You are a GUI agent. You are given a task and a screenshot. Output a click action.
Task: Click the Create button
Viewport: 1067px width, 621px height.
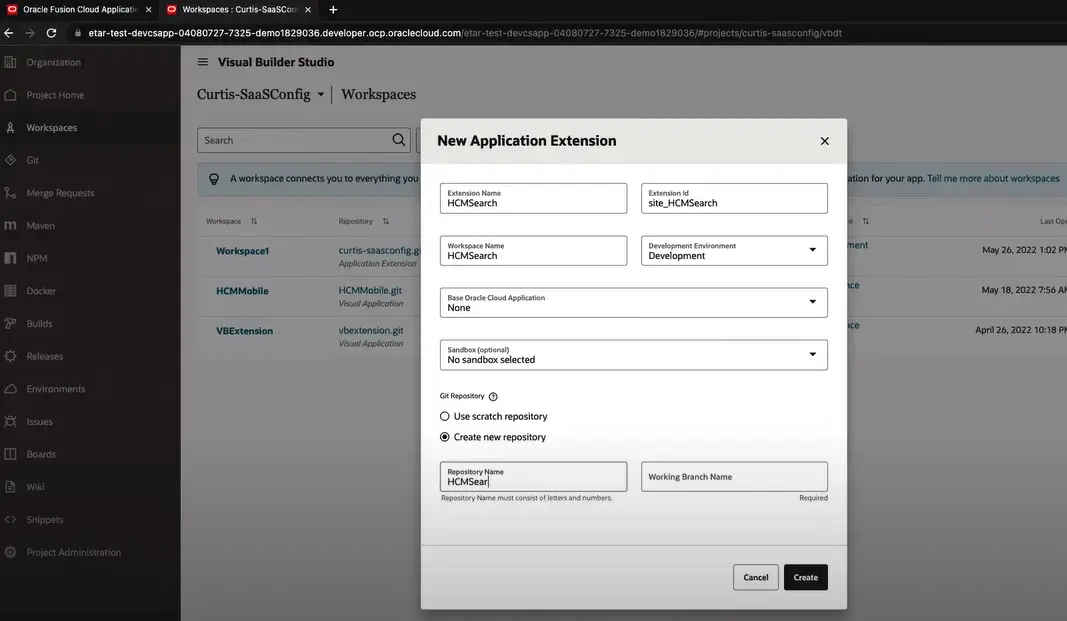806,577
